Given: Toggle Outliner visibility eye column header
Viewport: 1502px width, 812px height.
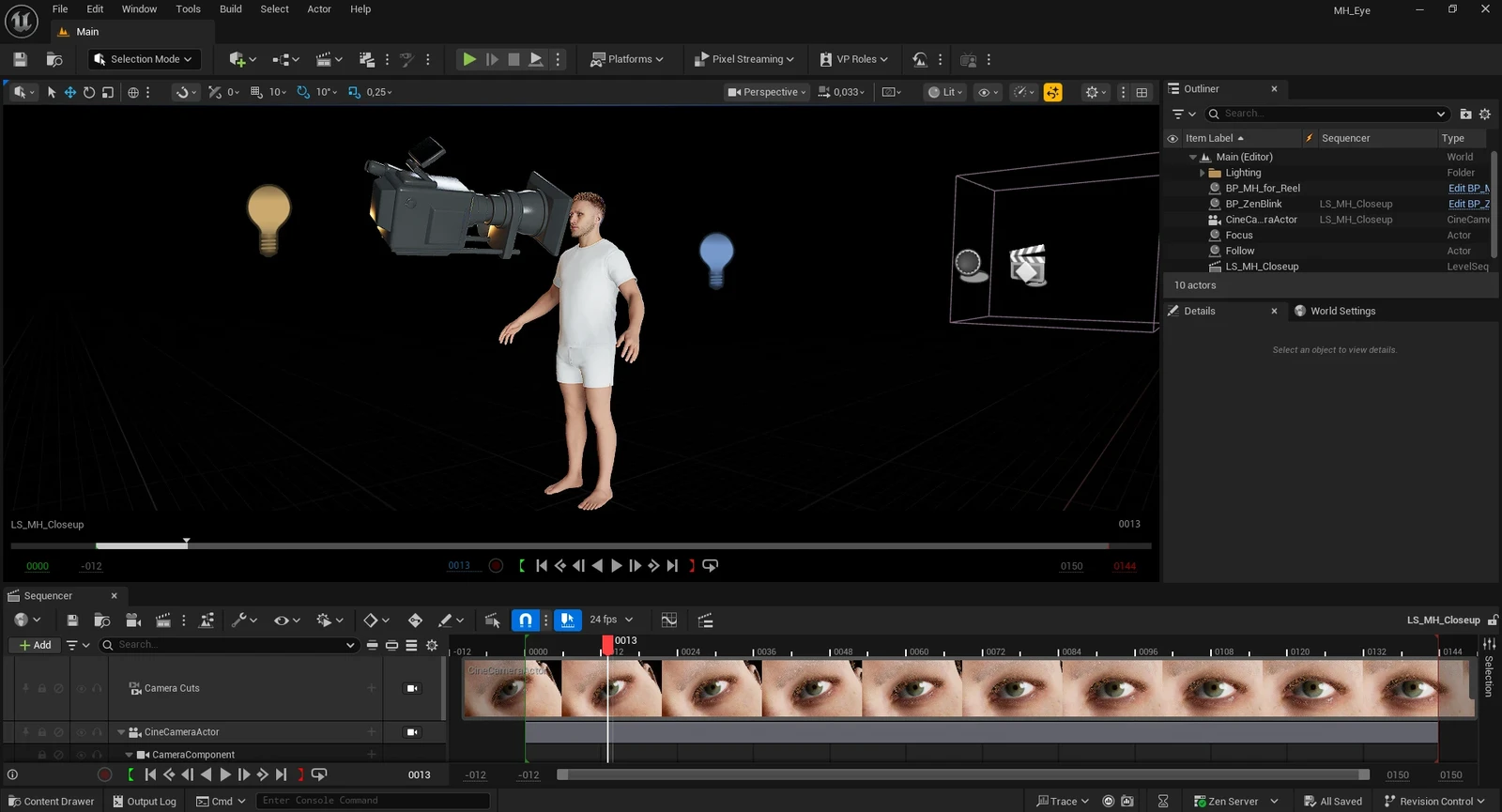Looking at the screenshot, I should tap(1172, 138).
